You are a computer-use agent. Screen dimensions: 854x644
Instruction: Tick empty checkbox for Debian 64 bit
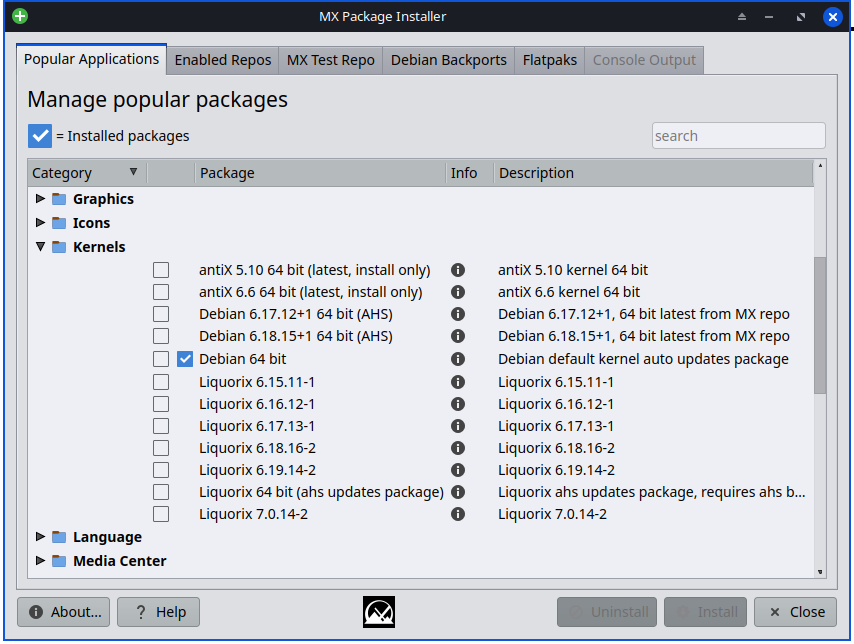click(x=161, y=359)
